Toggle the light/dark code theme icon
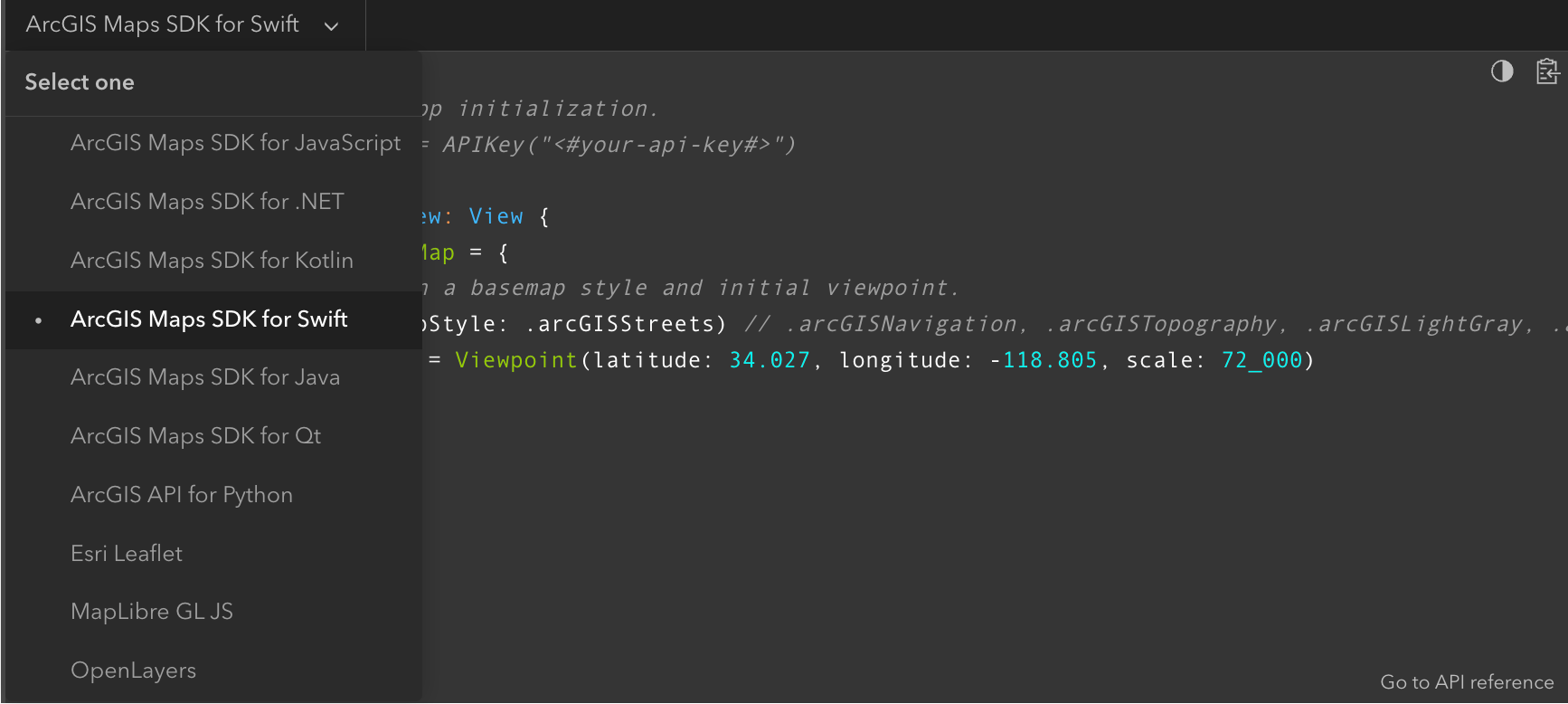Screen dimensions: 1568x704 click(1502, 71)
